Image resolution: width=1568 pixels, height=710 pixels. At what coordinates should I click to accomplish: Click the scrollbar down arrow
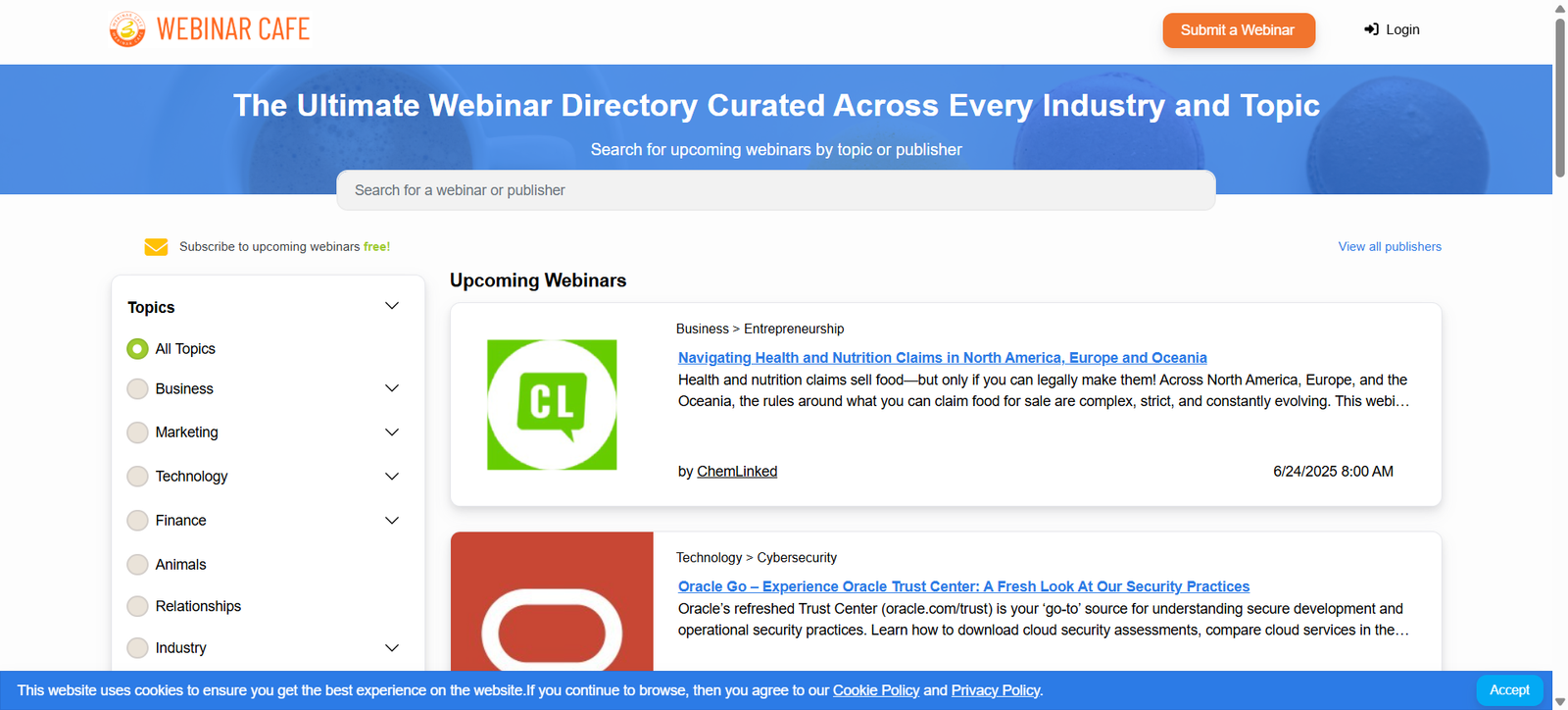point(1560,702)
